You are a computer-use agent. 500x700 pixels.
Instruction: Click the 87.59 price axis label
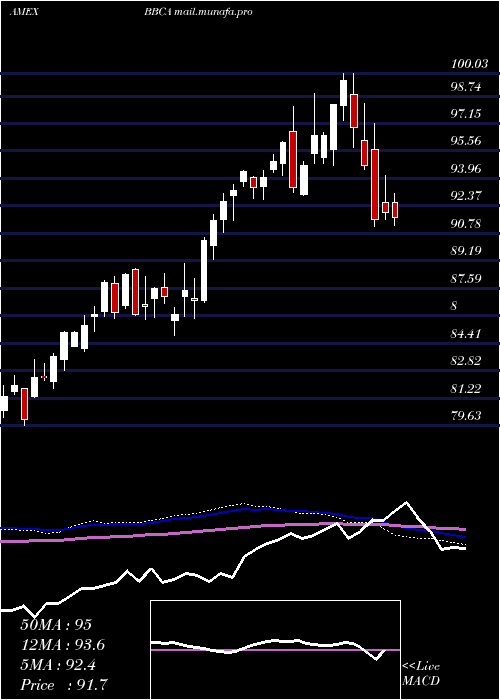click(x=466, y=279)
